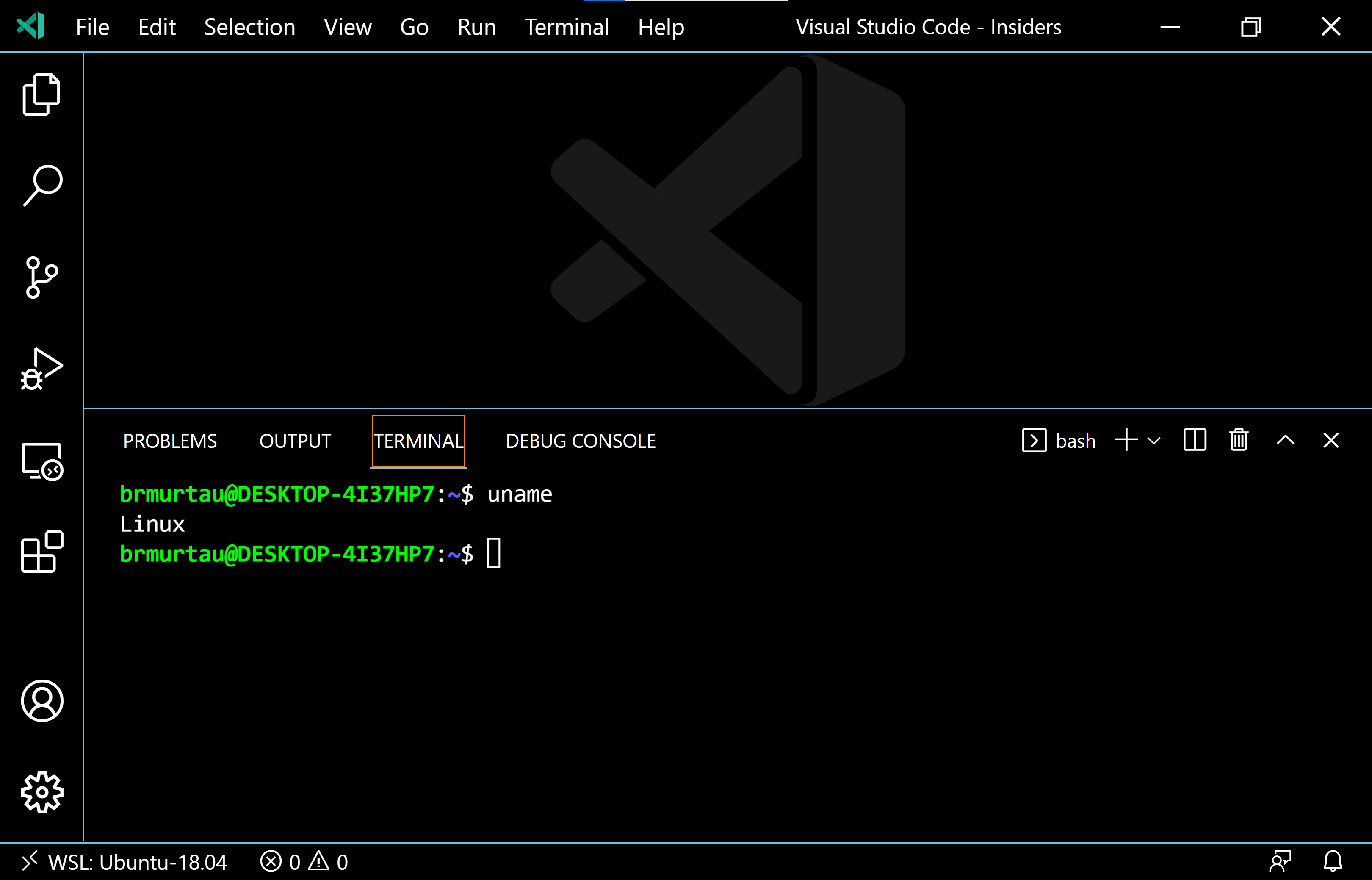Open the Extensions view
The height and width of the screenshot is (880, 1372).
(x=41, y=551)
